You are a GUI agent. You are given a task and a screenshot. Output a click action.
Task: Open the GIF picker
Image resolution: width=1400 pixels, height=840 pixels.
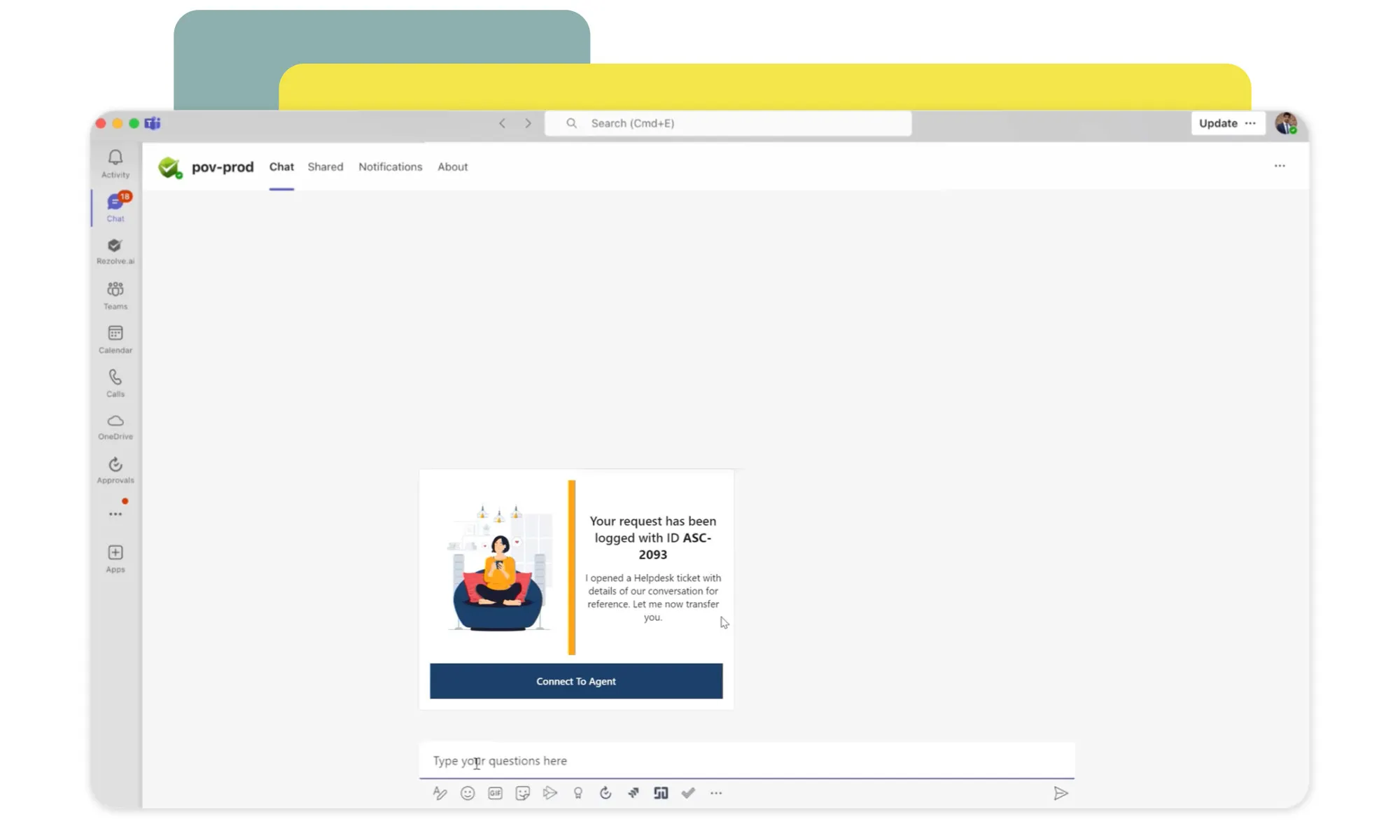(x=495, y=793)
